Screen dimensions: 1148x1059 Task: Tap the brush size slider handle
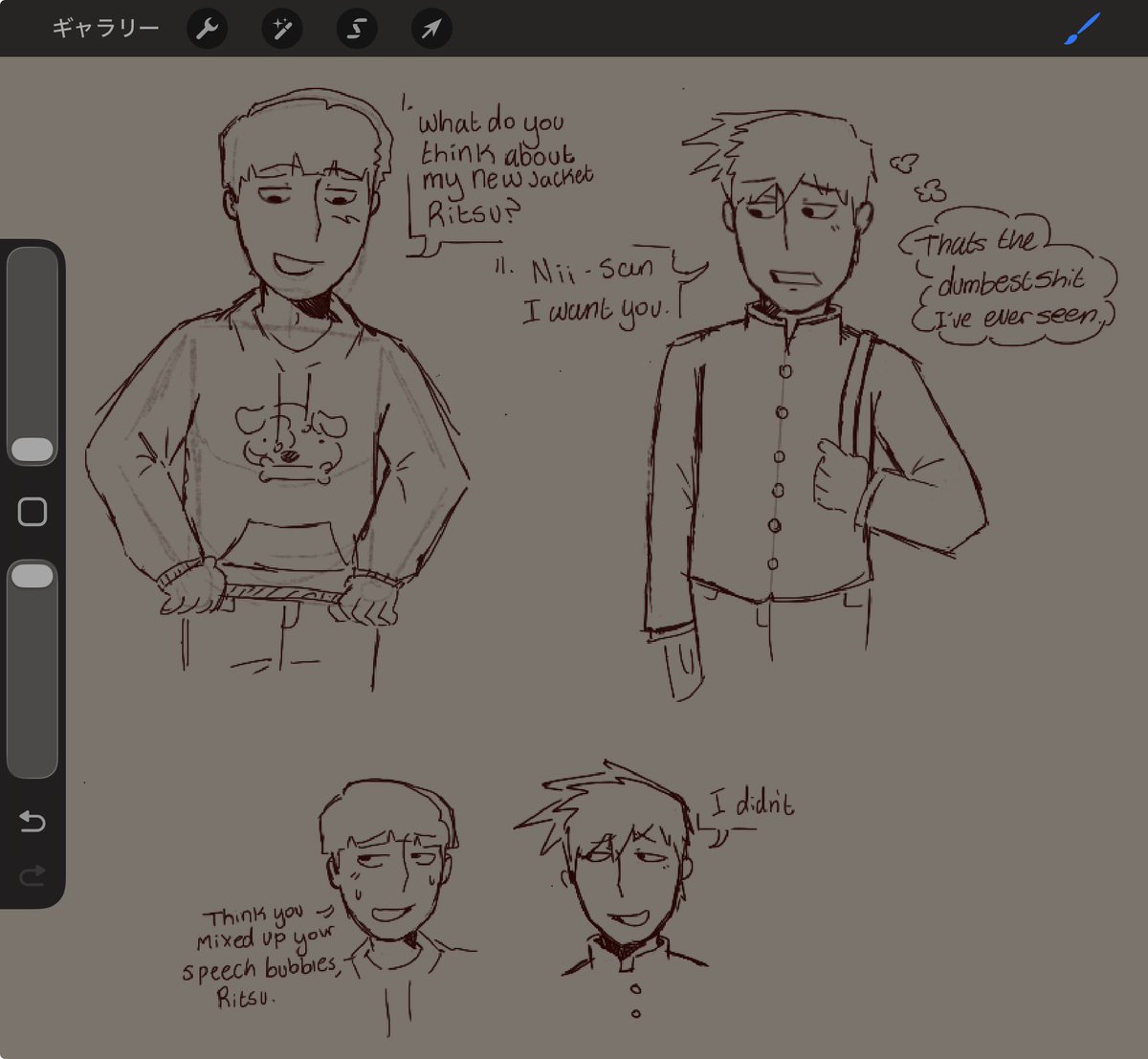click(x=33, y=450)
